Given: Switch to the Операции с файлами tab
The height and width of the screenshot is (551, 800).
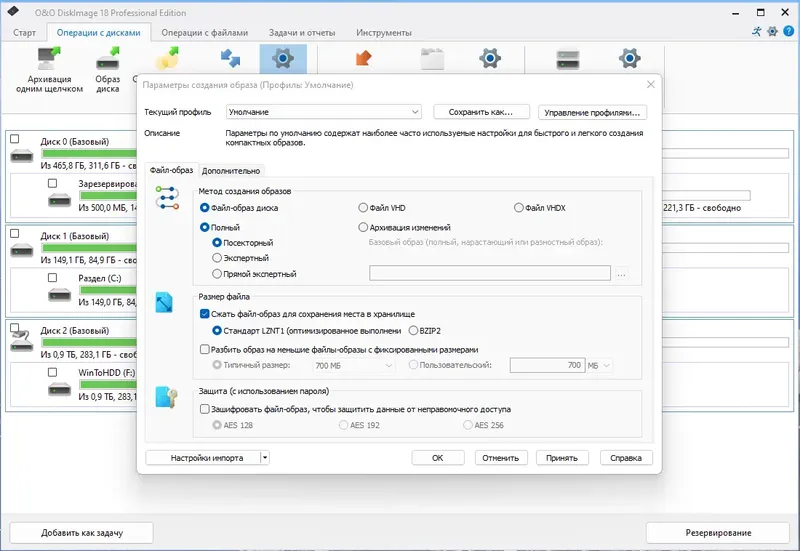Looking at the screenshot, I should pos(205,33).
